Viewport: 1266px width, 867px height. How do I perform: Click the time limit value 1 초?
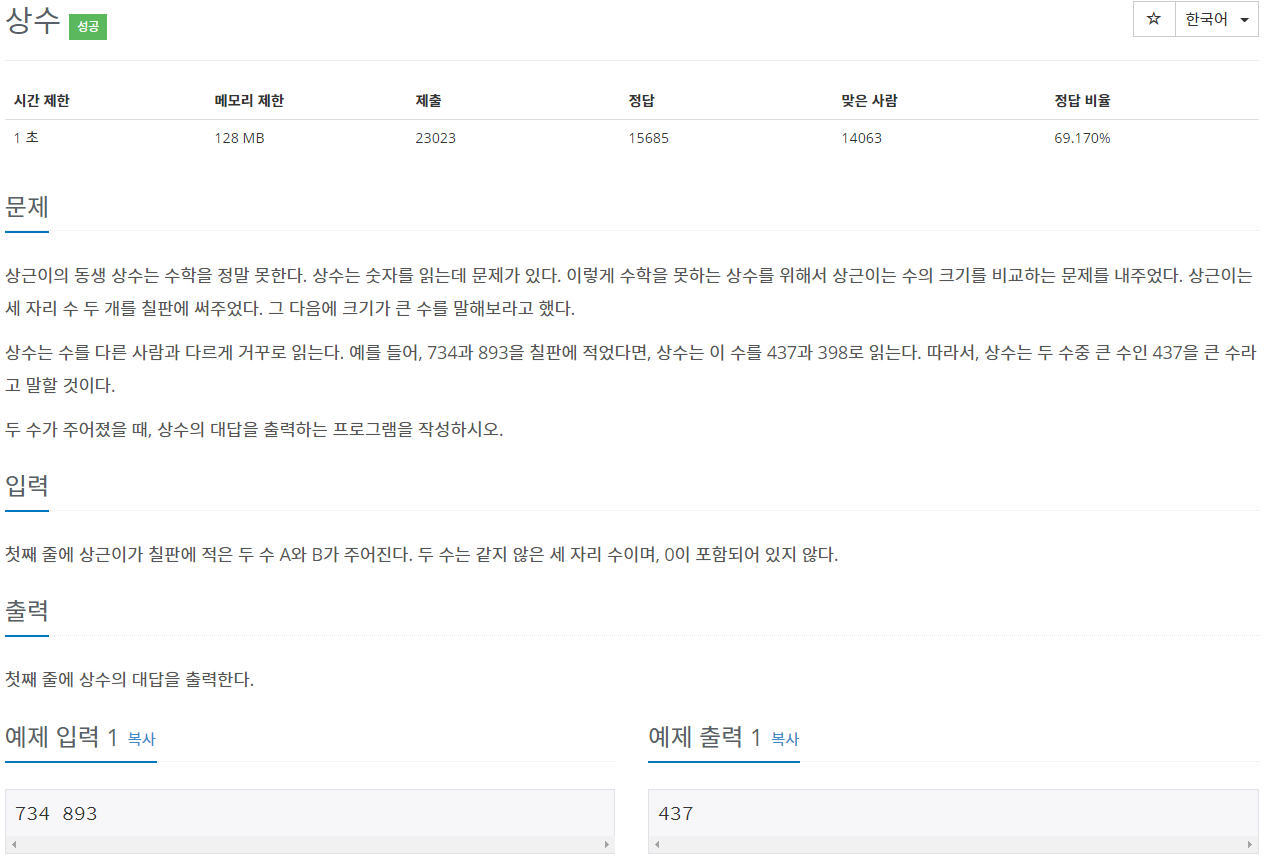(x=26, y=138)
